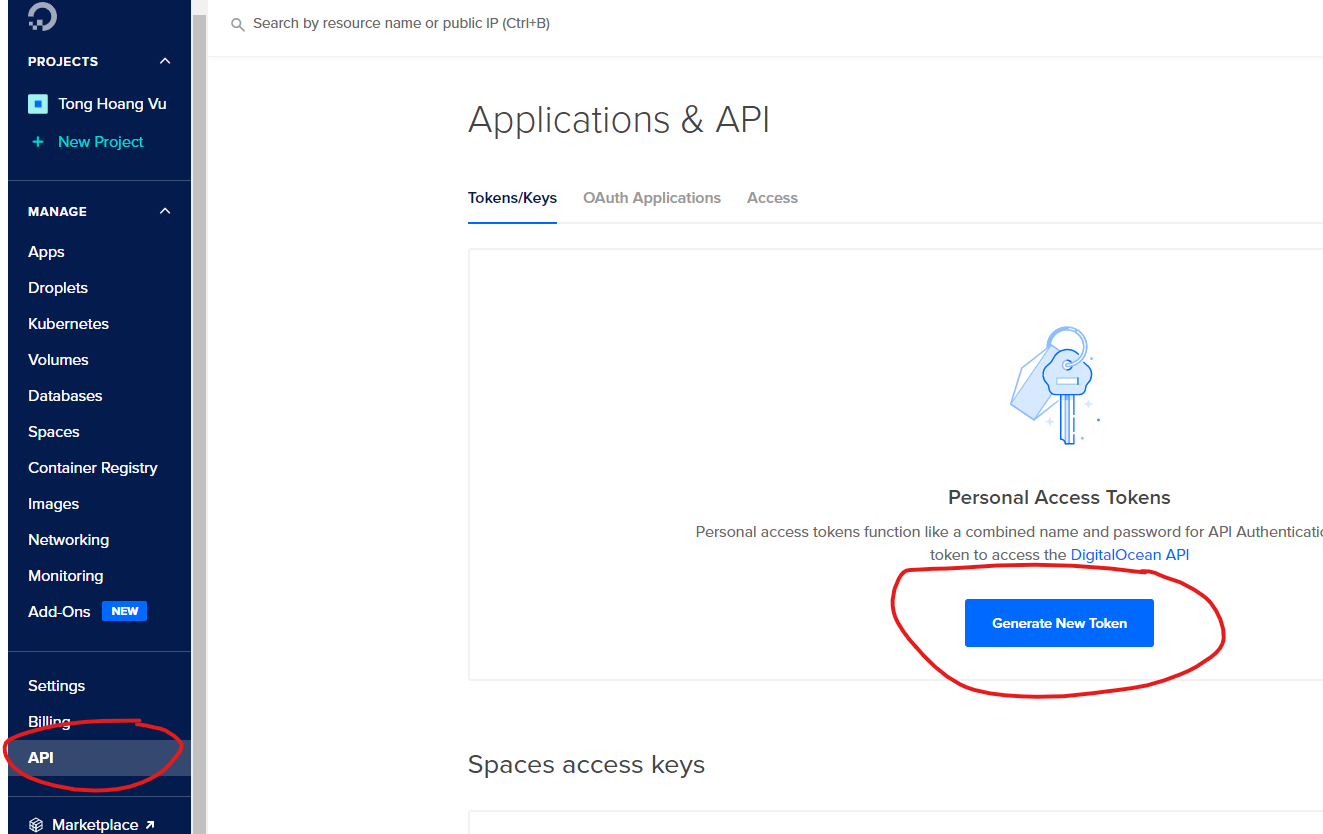Open Droplets in the sidebar
The image size is (1323, 834).
(x=58, y=288)
